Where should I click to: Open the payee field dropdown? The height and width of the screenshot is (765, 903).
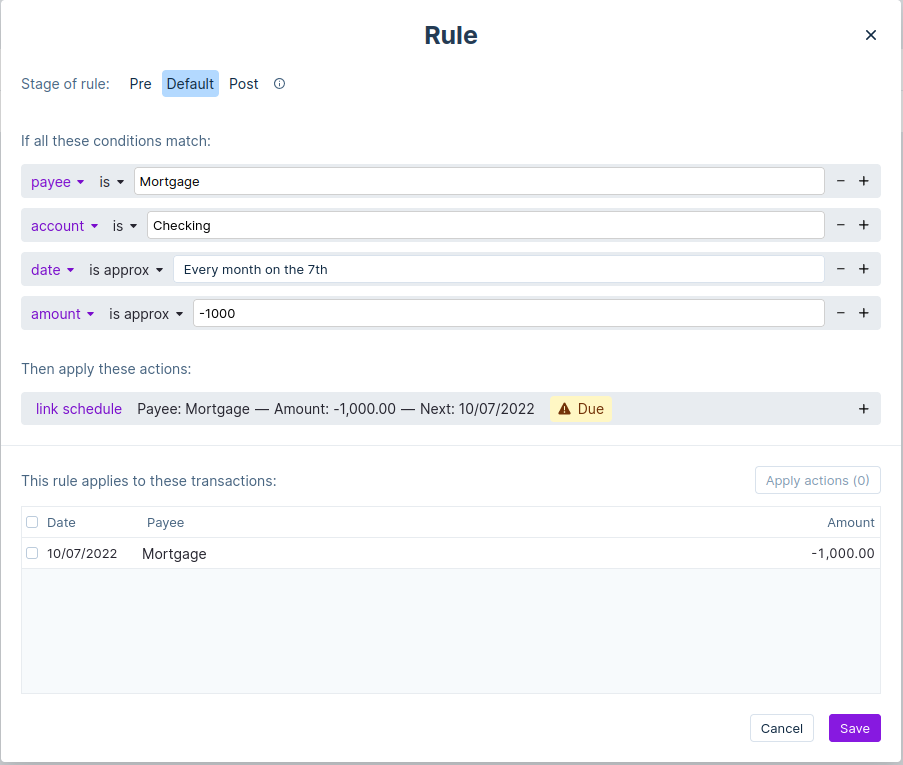point(58,182)
